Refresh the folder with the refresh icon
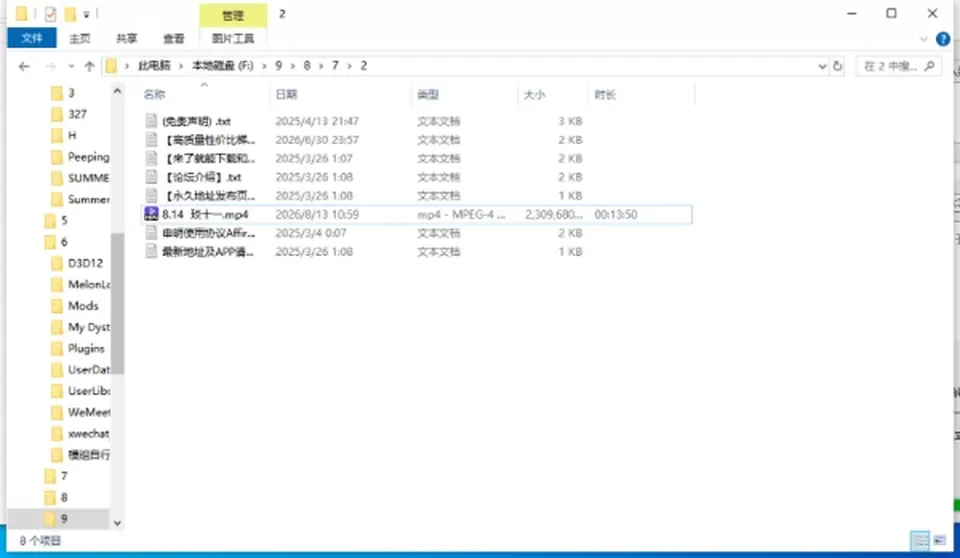 [838, 66]
